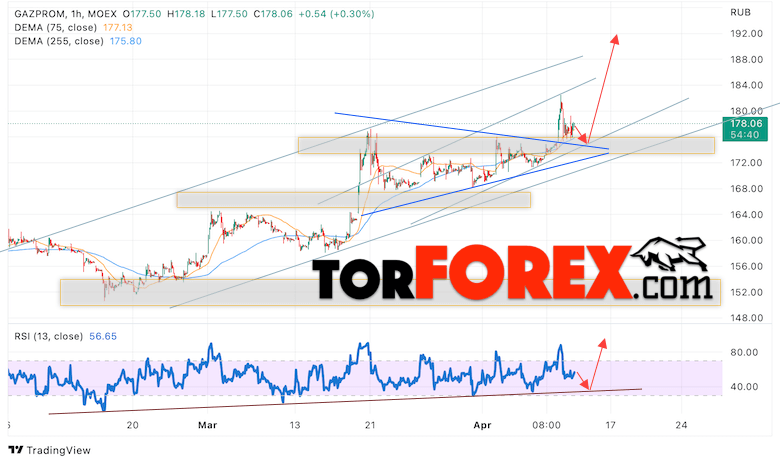Click the low price L177.50 value

coord(229,14)
